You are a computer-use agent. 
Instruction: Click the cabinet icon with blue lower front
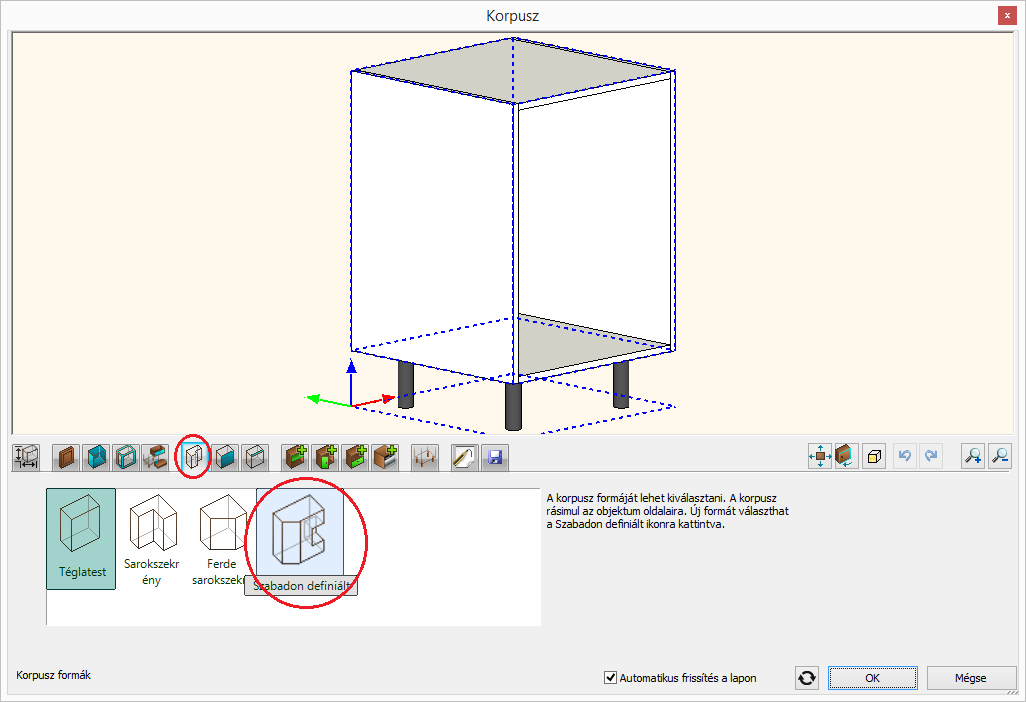225,457
